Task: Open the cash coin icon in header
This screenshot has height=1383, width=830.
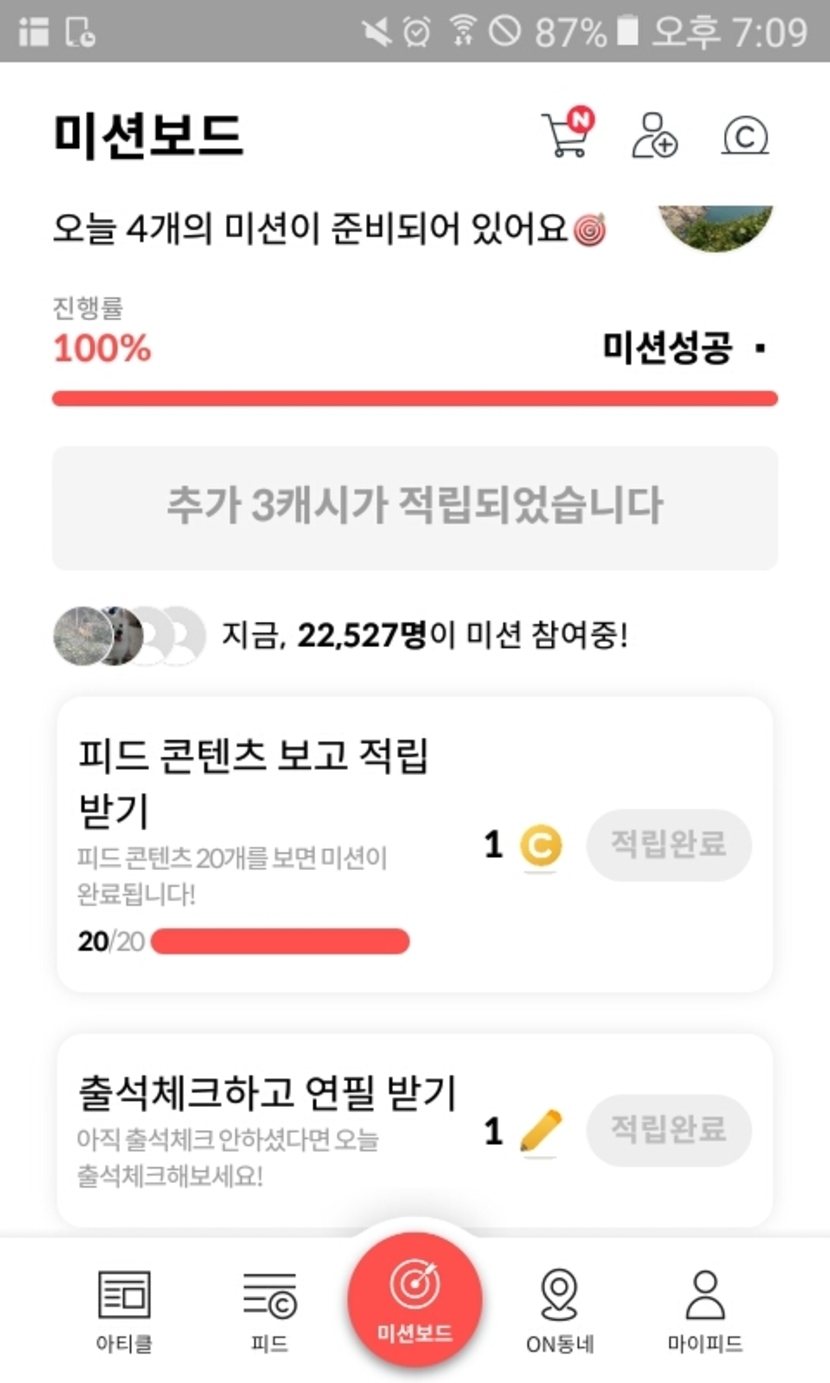Action: point(745,136)
